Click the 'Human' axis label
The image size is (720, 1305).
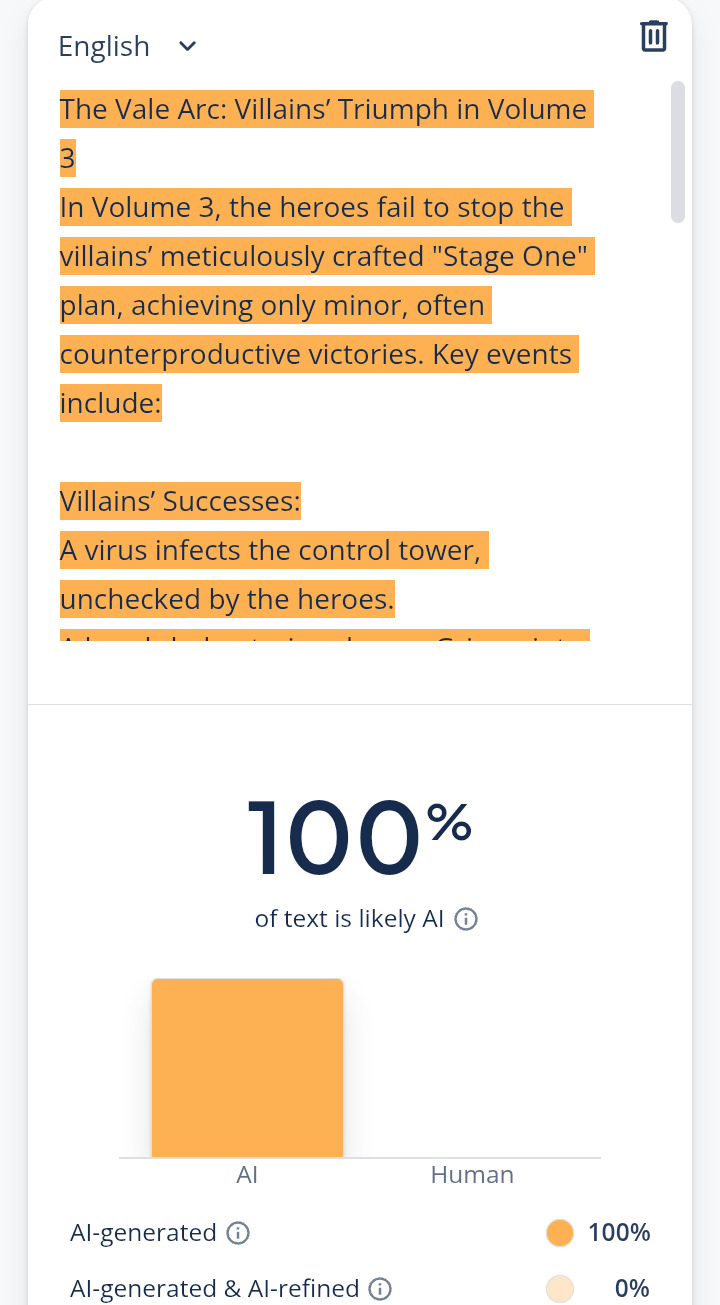coord(472,1175)
